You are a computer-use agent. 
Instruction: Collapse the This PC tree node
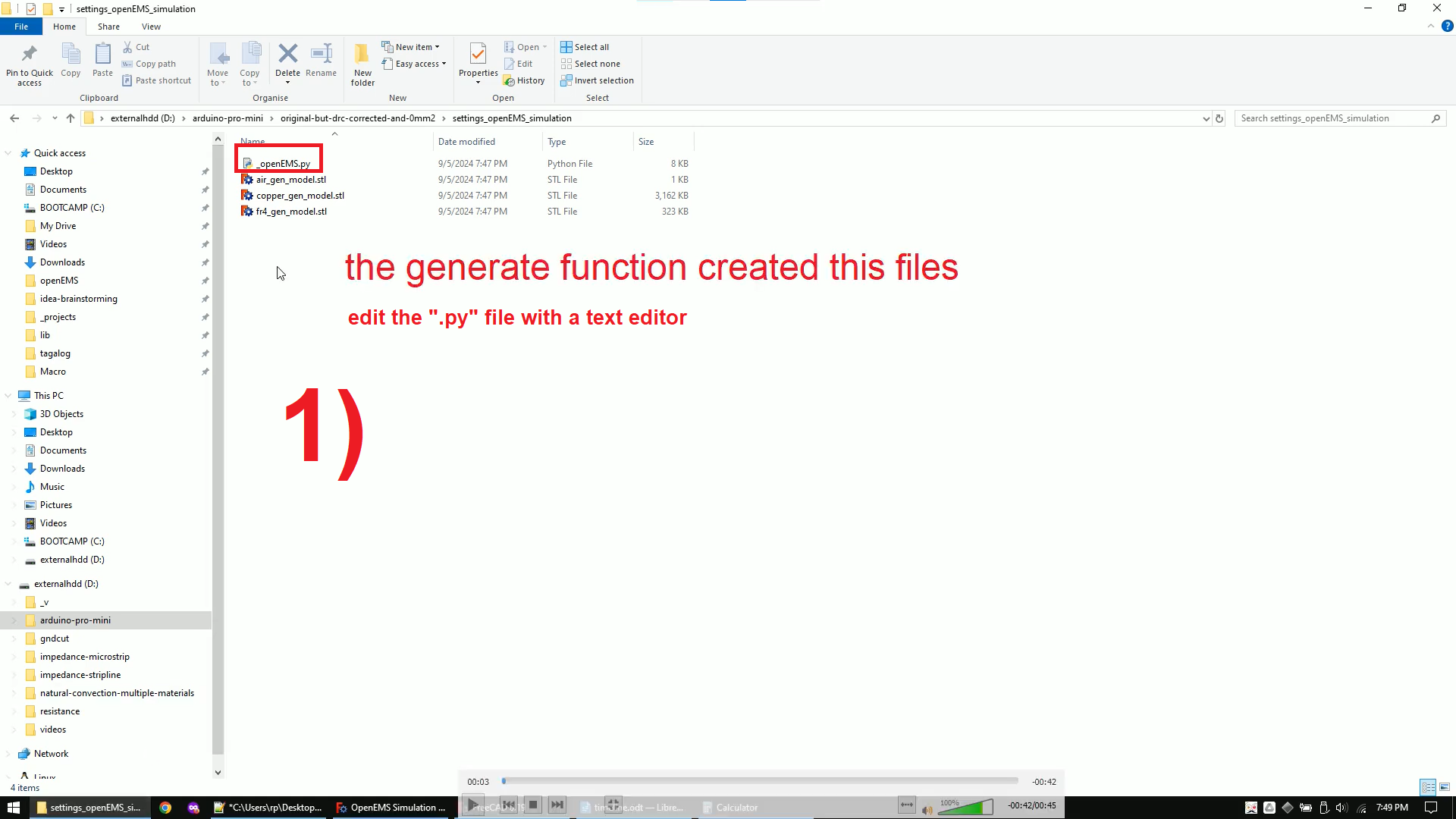pos(8,396)
